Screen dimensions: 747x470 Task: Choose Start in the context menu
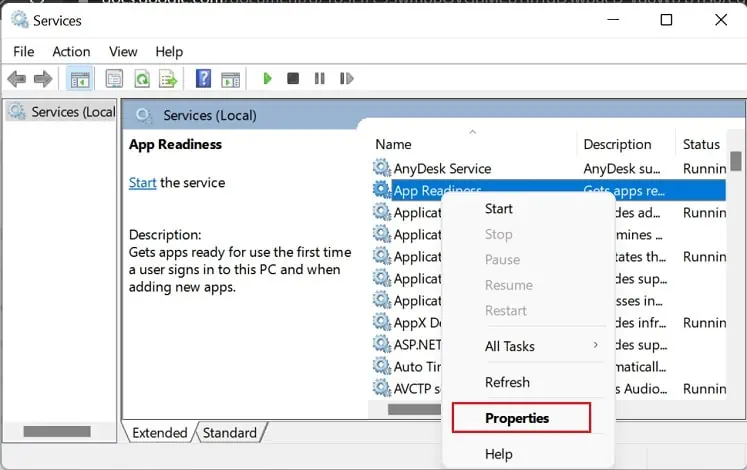pyautogui.click(x=499, y=209)
